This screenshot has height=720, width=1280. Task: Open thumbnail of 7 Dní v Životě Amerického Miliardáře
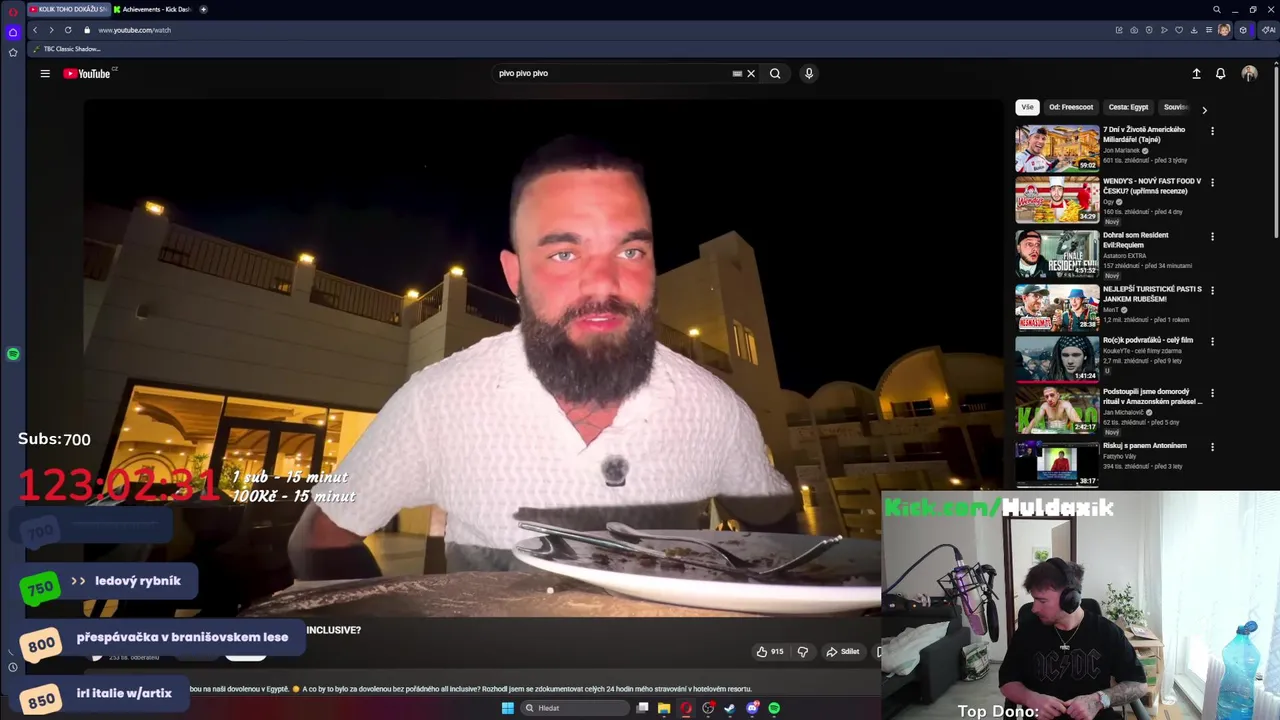pos(1057,148)
